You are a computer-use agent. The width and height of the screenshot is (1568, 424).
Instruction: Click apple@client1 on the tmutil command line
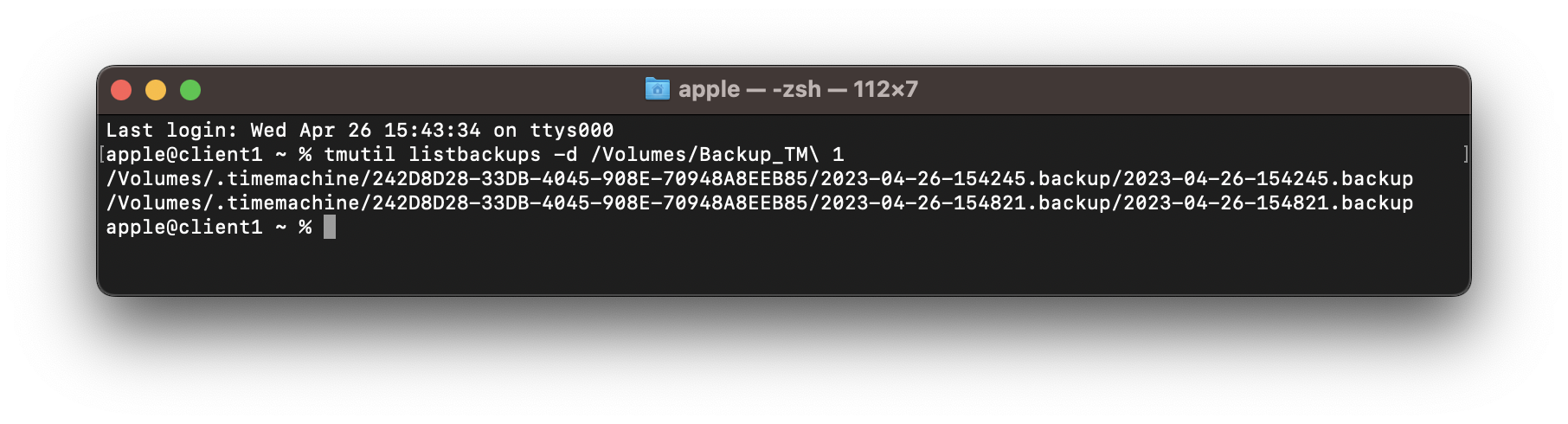[x=184, y=154]
